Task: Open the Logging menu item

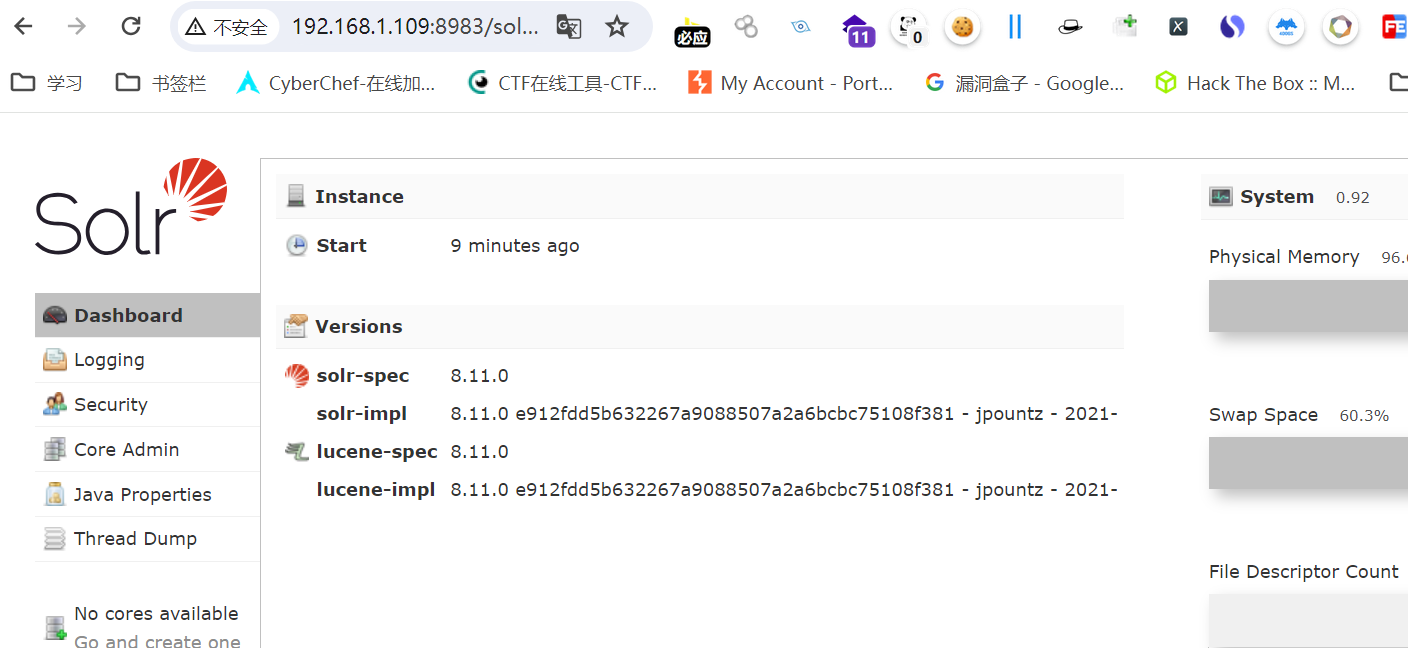Action: (147, 360)
